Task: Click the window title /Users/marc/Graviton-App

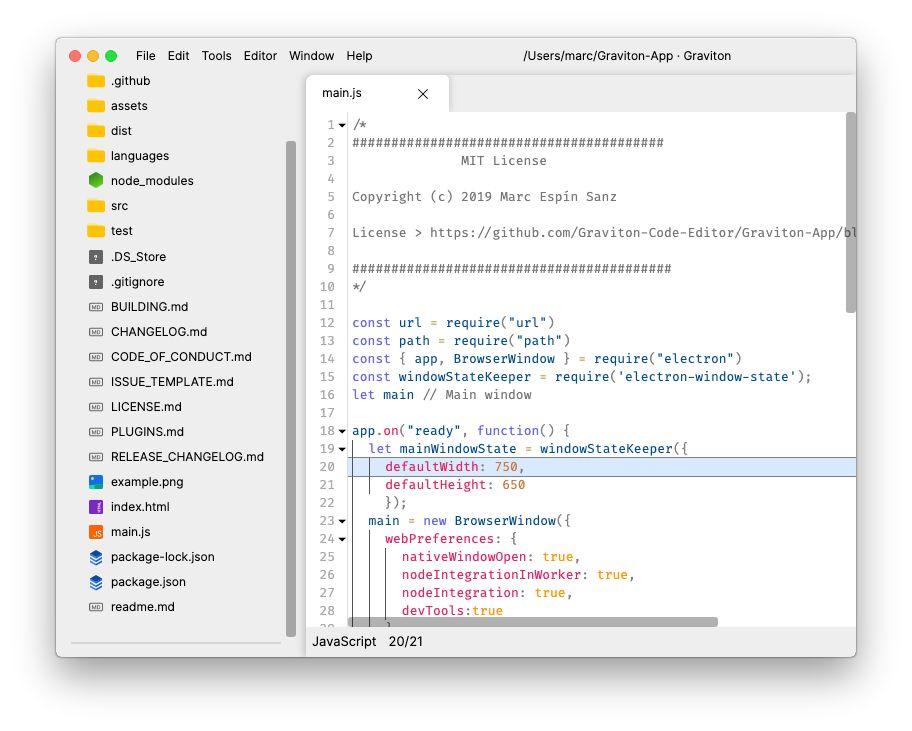Action: click(x=627, y=56)
